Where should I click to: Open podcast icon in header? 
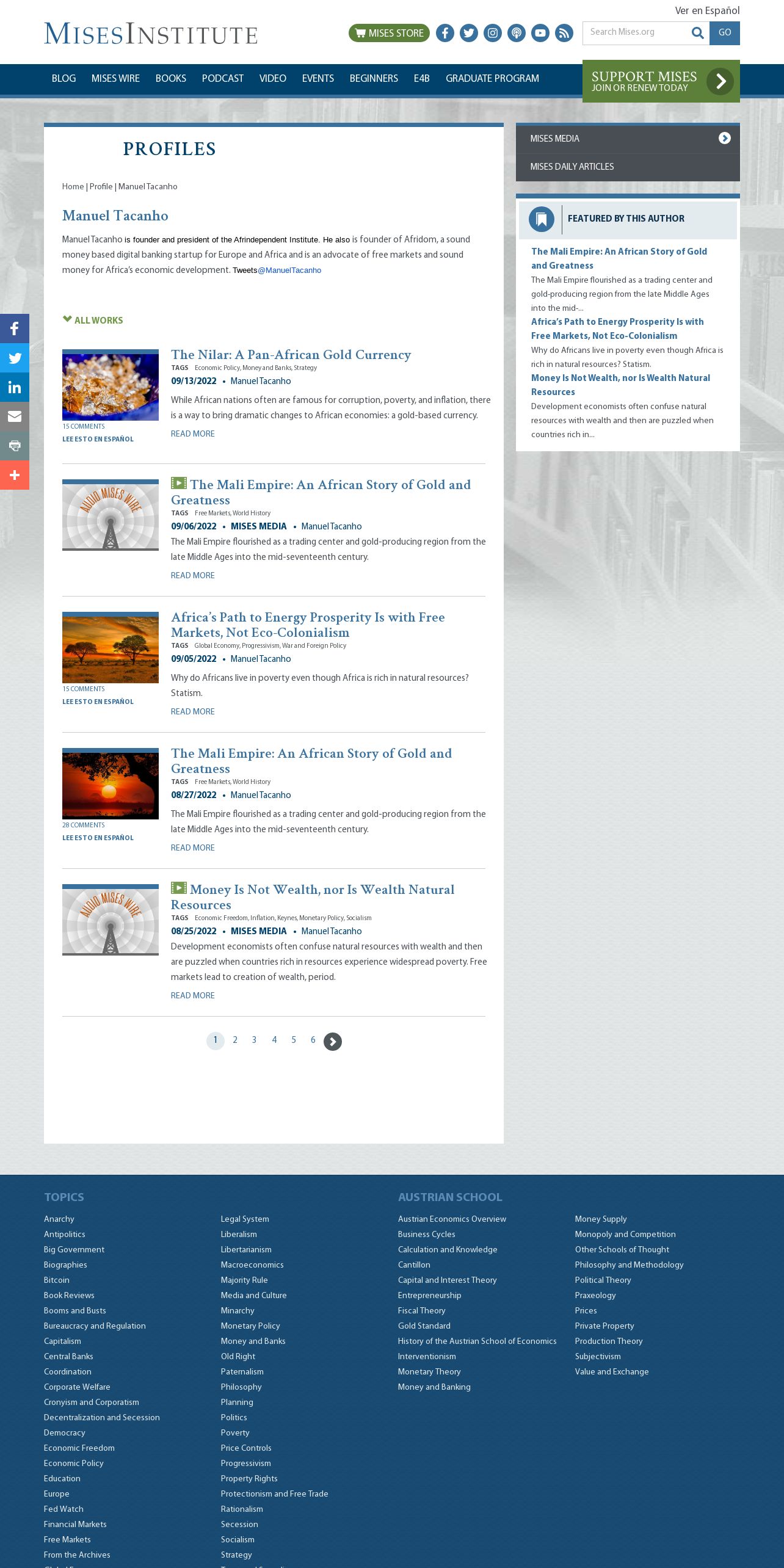pos(517,33)
